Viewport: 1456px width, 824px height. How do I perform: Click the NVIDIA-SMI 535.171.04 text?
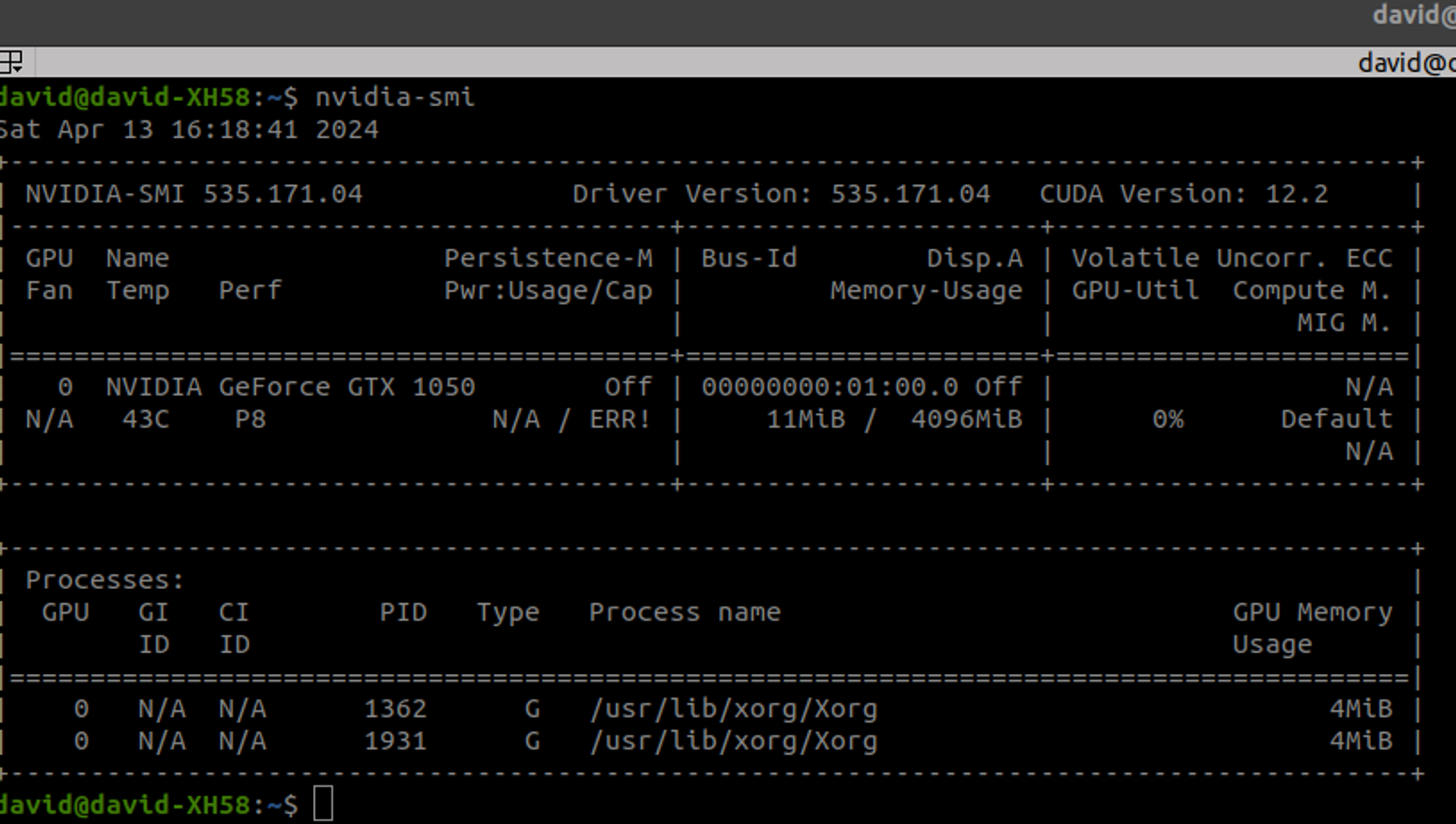coord(194,194)
